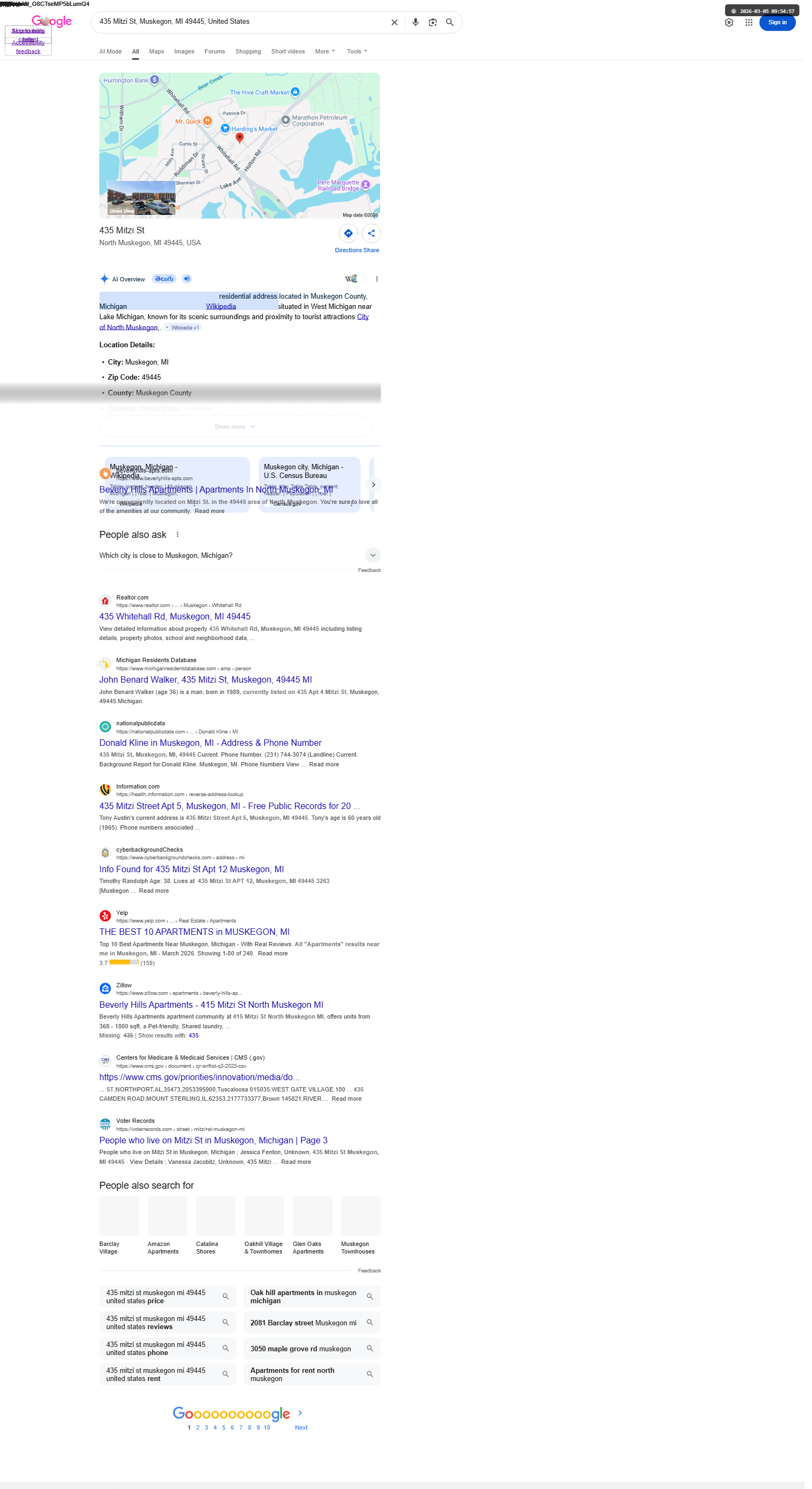The image size is (812, 1489).
Task: Click magnifier beside '2081 Barclay street Muskegon mi'
Action: (370, 1323)
